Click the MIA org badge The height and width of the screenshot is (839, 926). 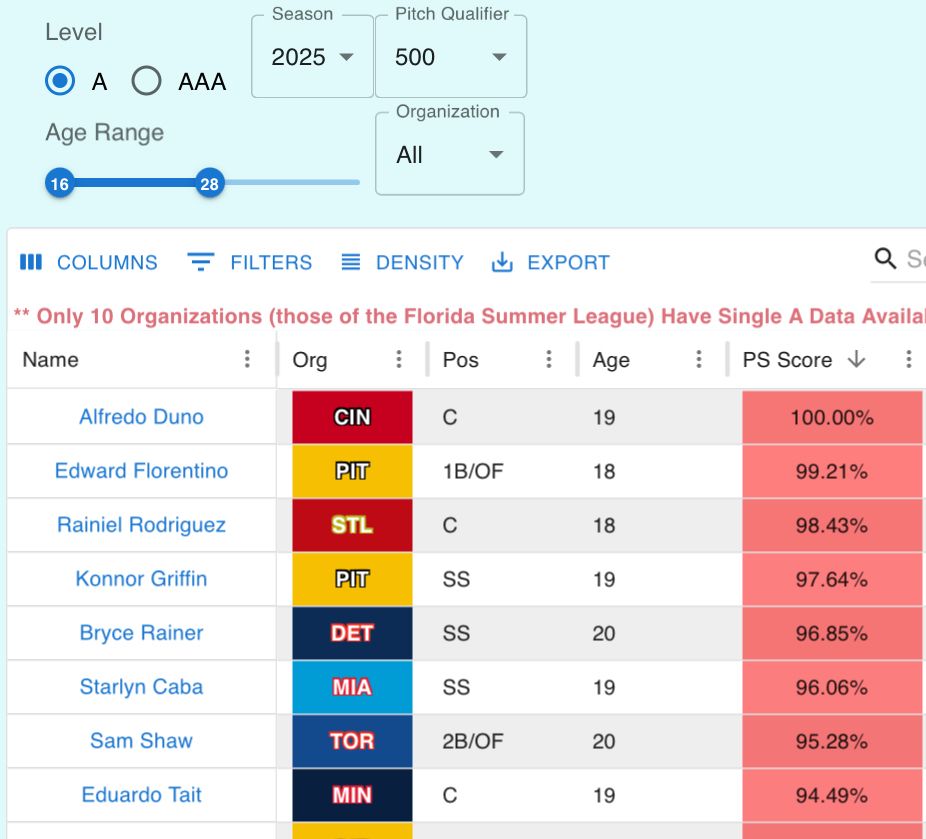pos(352,687)
